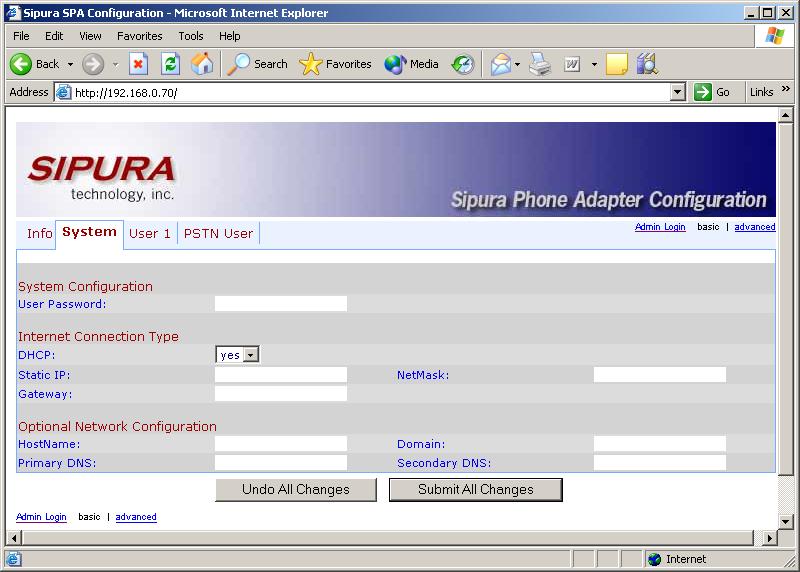800x572 pixels.
Task: Click inside the User Password field
Action: click(x=281, y=304)
